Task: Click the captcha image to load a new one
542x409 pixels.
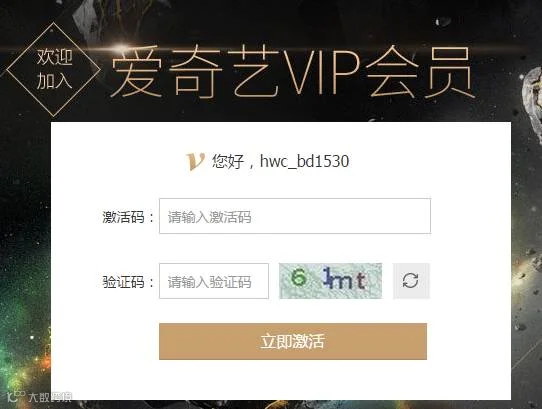Action: [330, 281]
